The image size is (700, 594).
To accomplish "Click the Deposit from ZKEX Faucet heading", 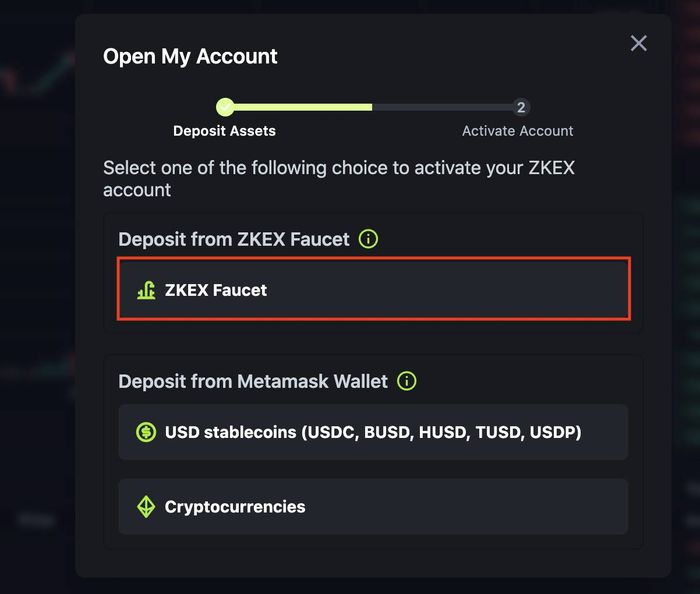I will 233,239.
